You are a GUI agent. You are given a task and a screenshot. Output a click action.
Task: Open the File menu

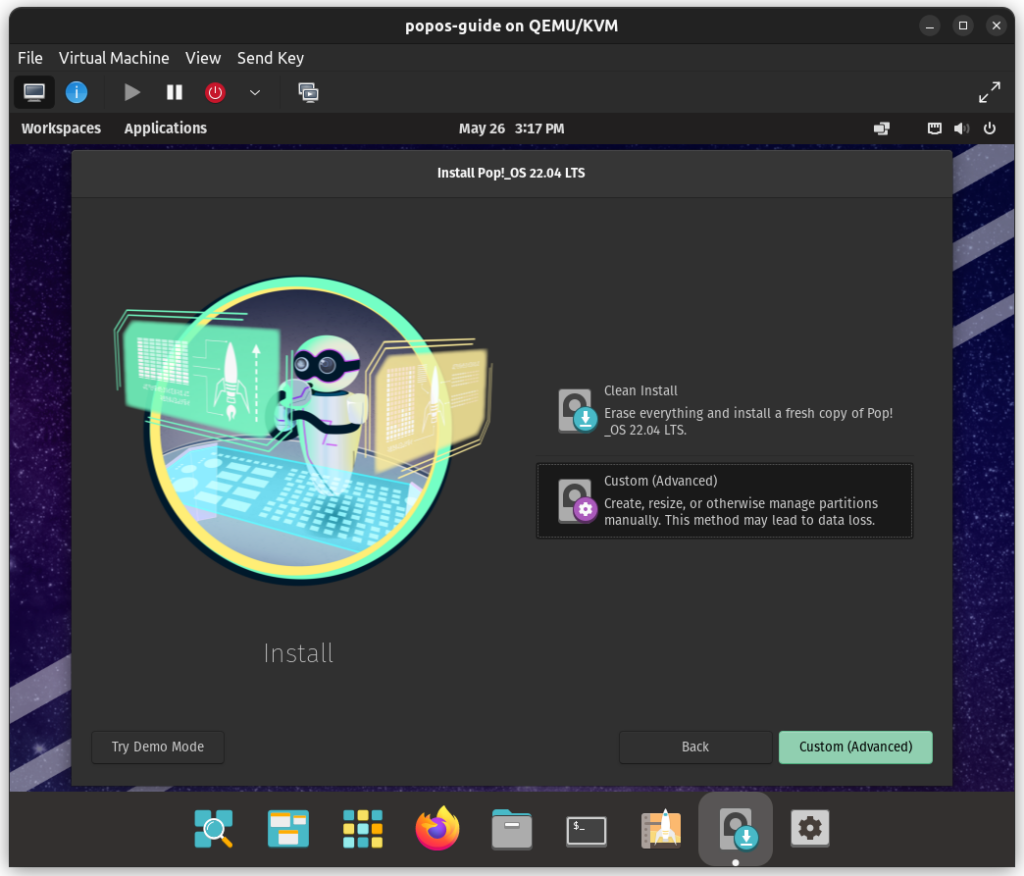pos(30,58)
